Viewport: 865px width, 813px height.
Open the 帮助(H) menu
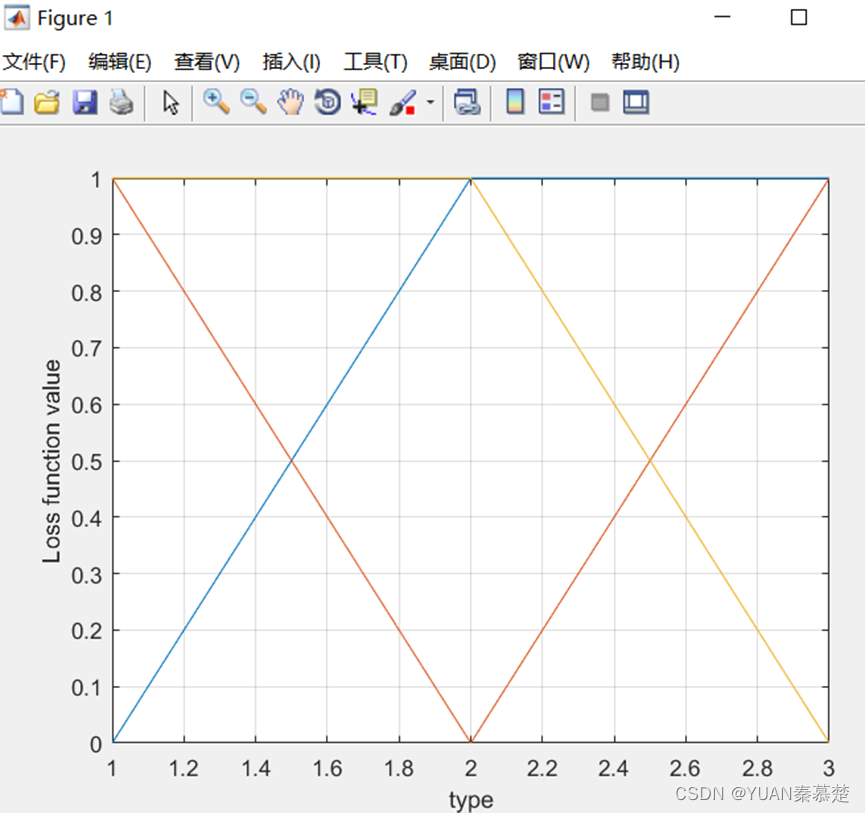(645, 62)
